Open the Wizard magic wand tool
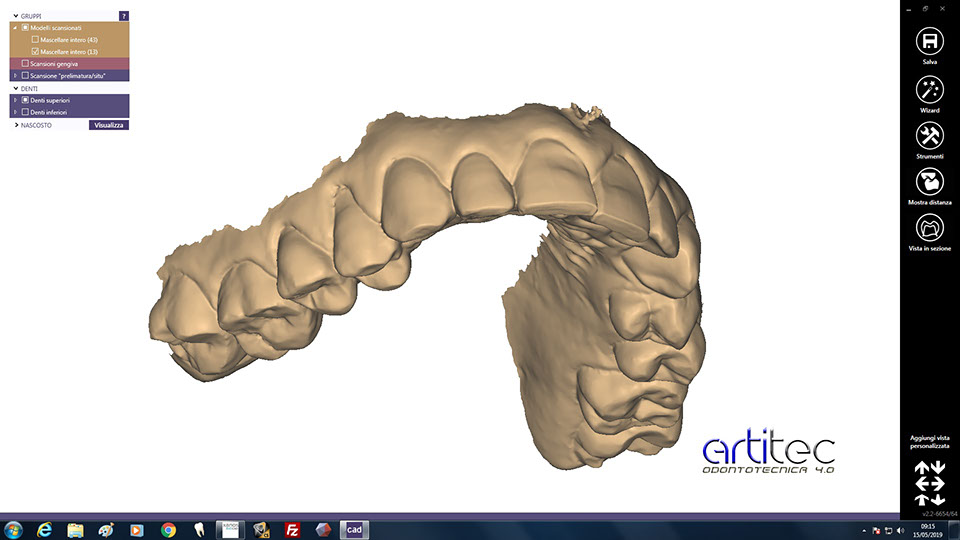The image size is (960, 540). coord(929,89)
